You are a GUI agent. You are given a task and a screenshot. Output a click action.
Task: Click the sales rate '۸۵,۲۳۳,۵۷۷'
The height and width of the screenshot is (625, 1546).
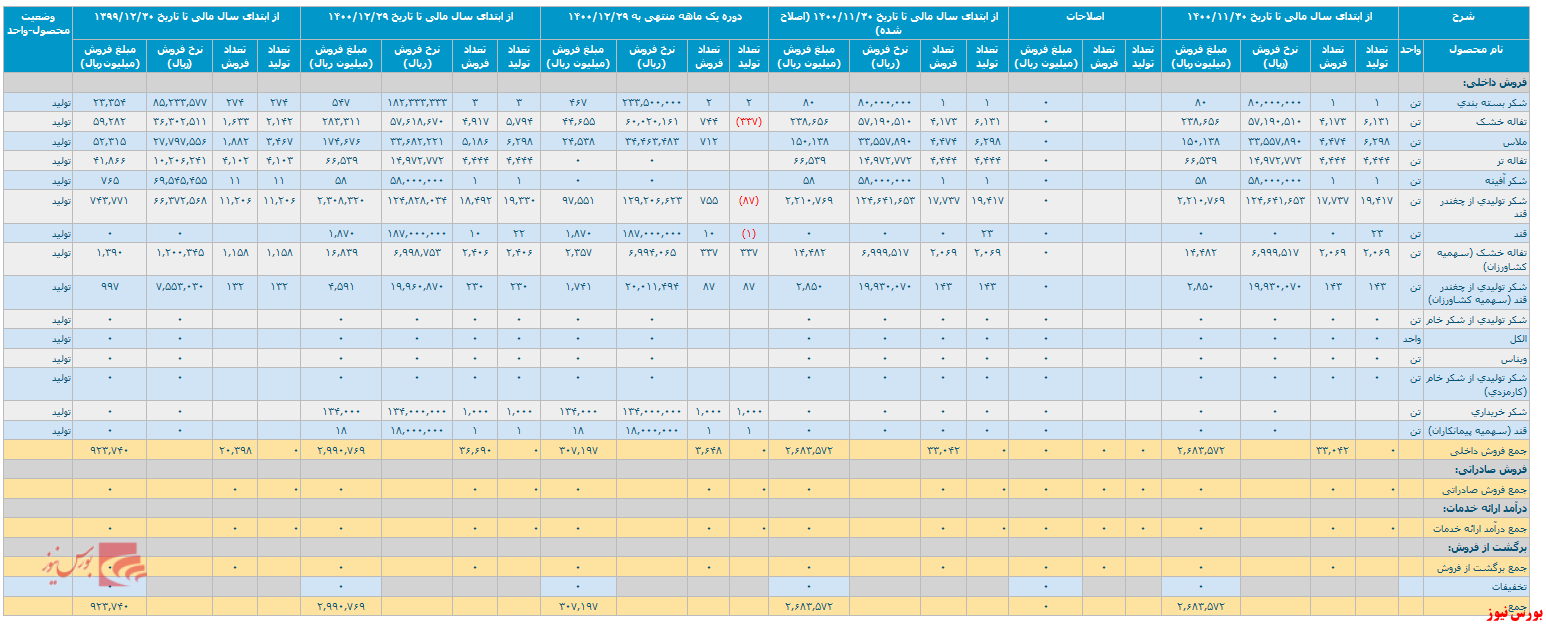point(180,103)
